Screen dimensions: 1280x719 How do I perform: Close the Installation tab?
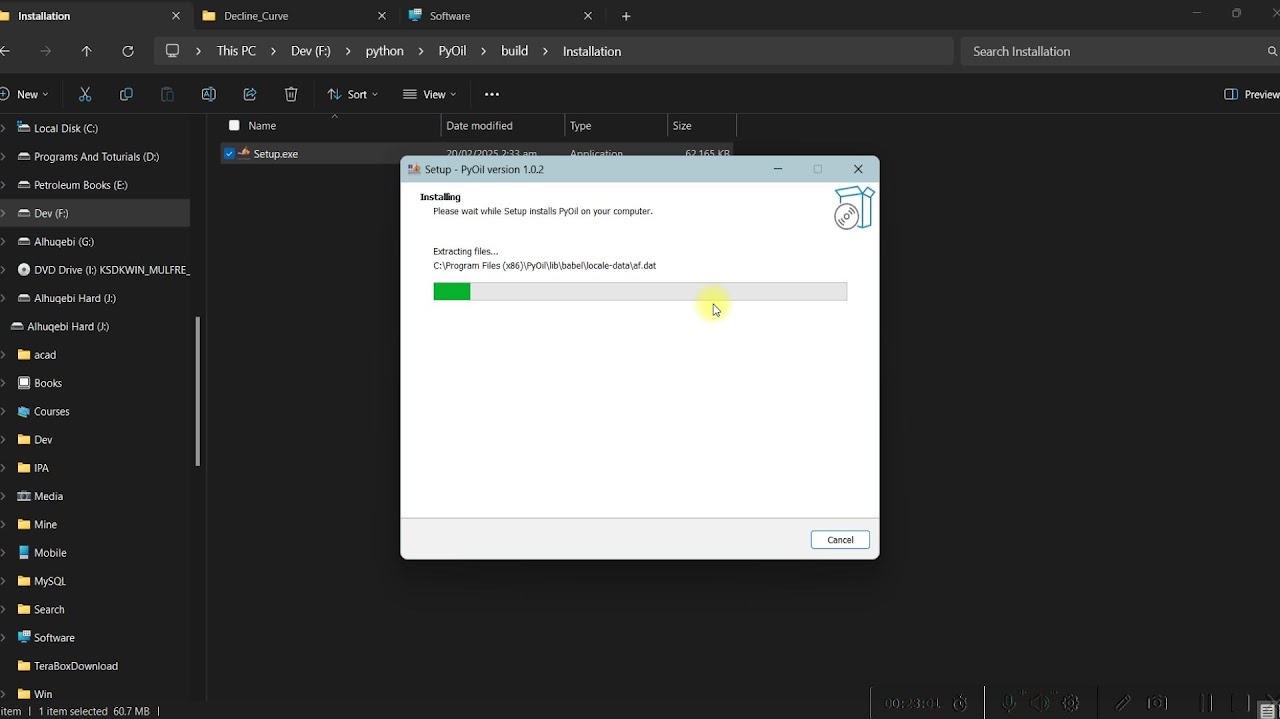point(176,16)
